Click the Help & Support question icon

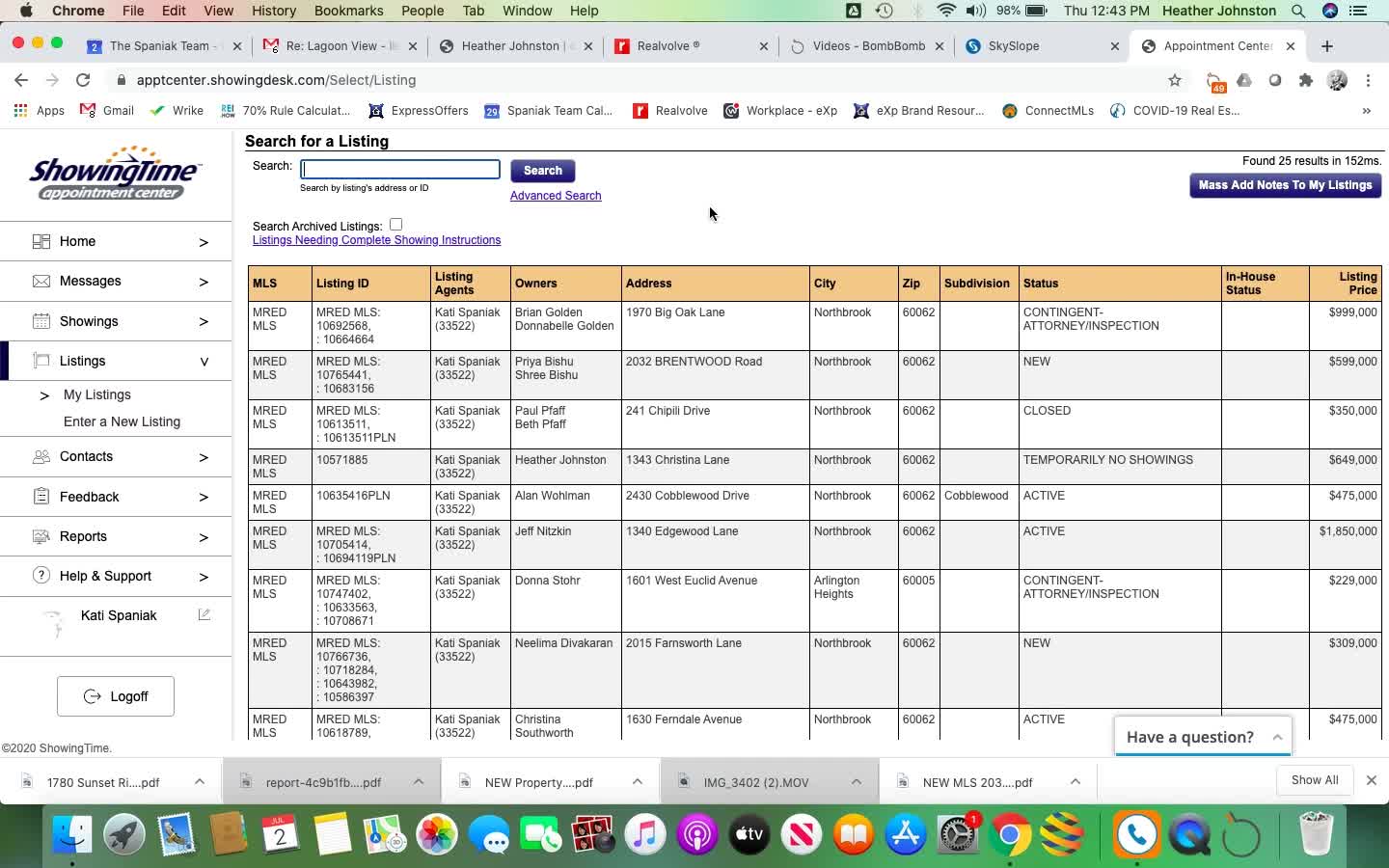pos(41,576)
